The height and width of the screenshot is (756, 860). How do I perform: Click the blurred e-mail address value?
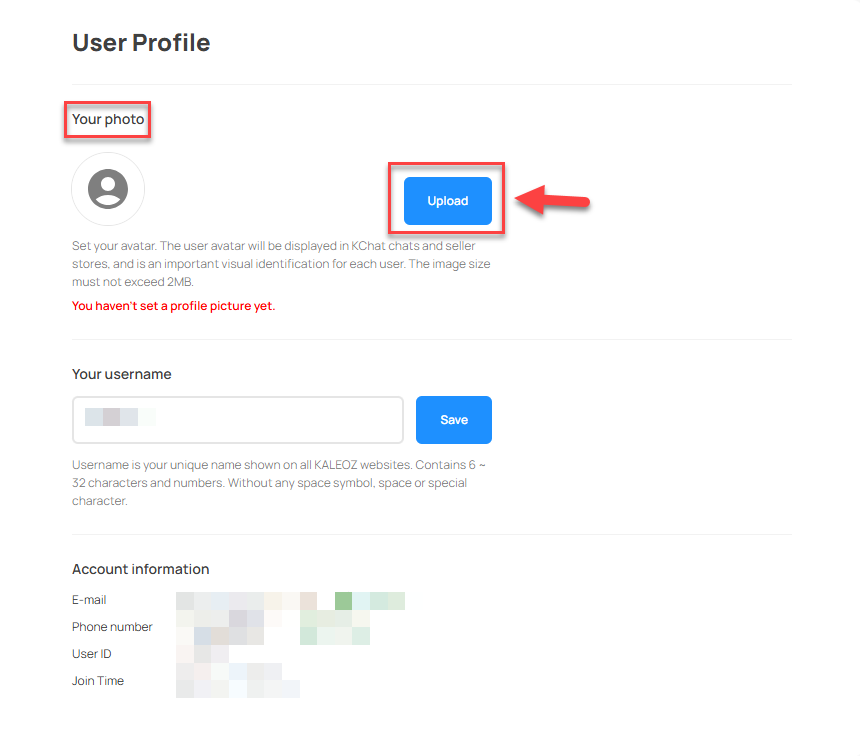point(290,601)
